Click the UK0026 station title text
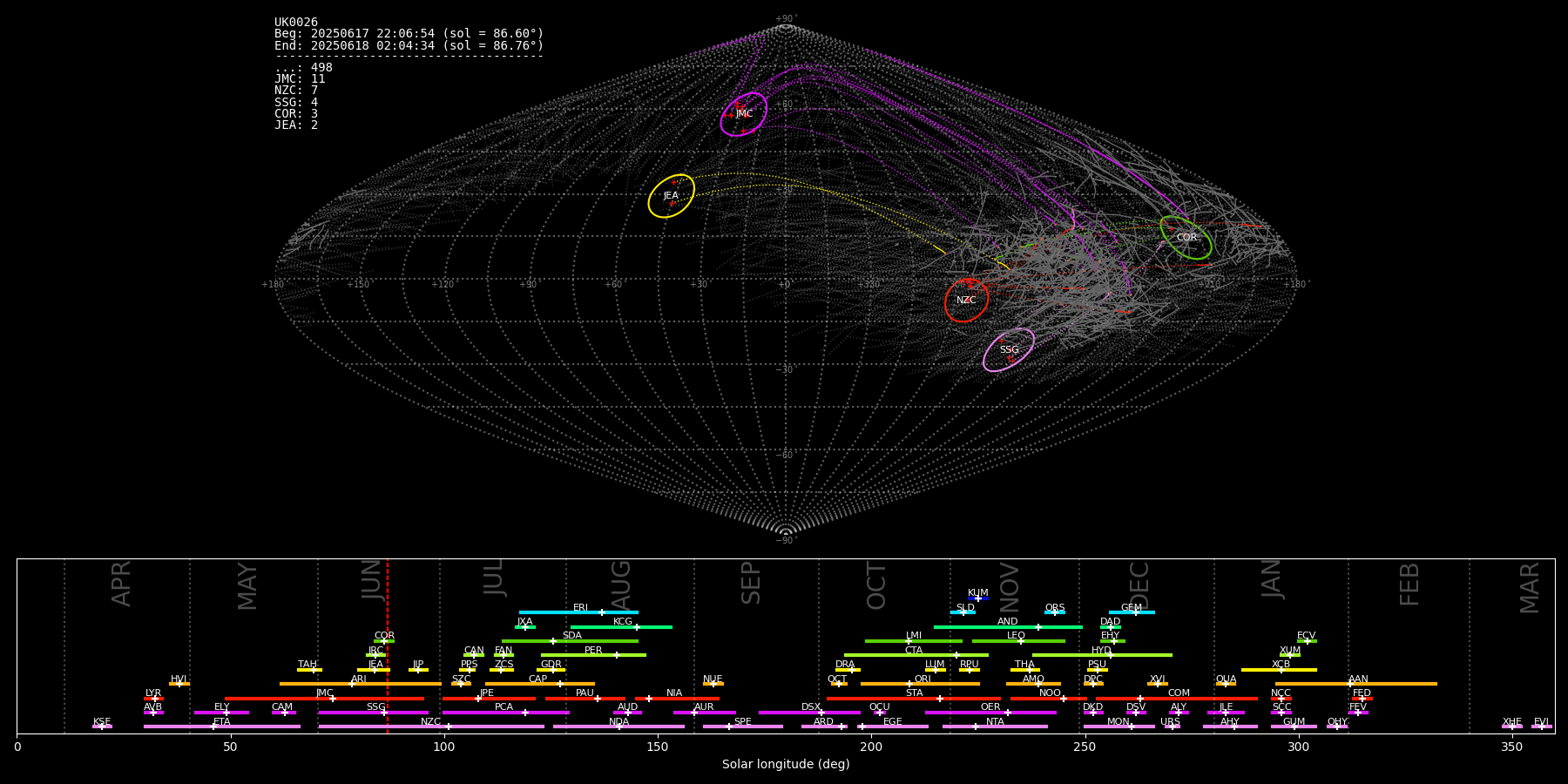This screenshot has width=1568, height=784. tap(296, 23)
